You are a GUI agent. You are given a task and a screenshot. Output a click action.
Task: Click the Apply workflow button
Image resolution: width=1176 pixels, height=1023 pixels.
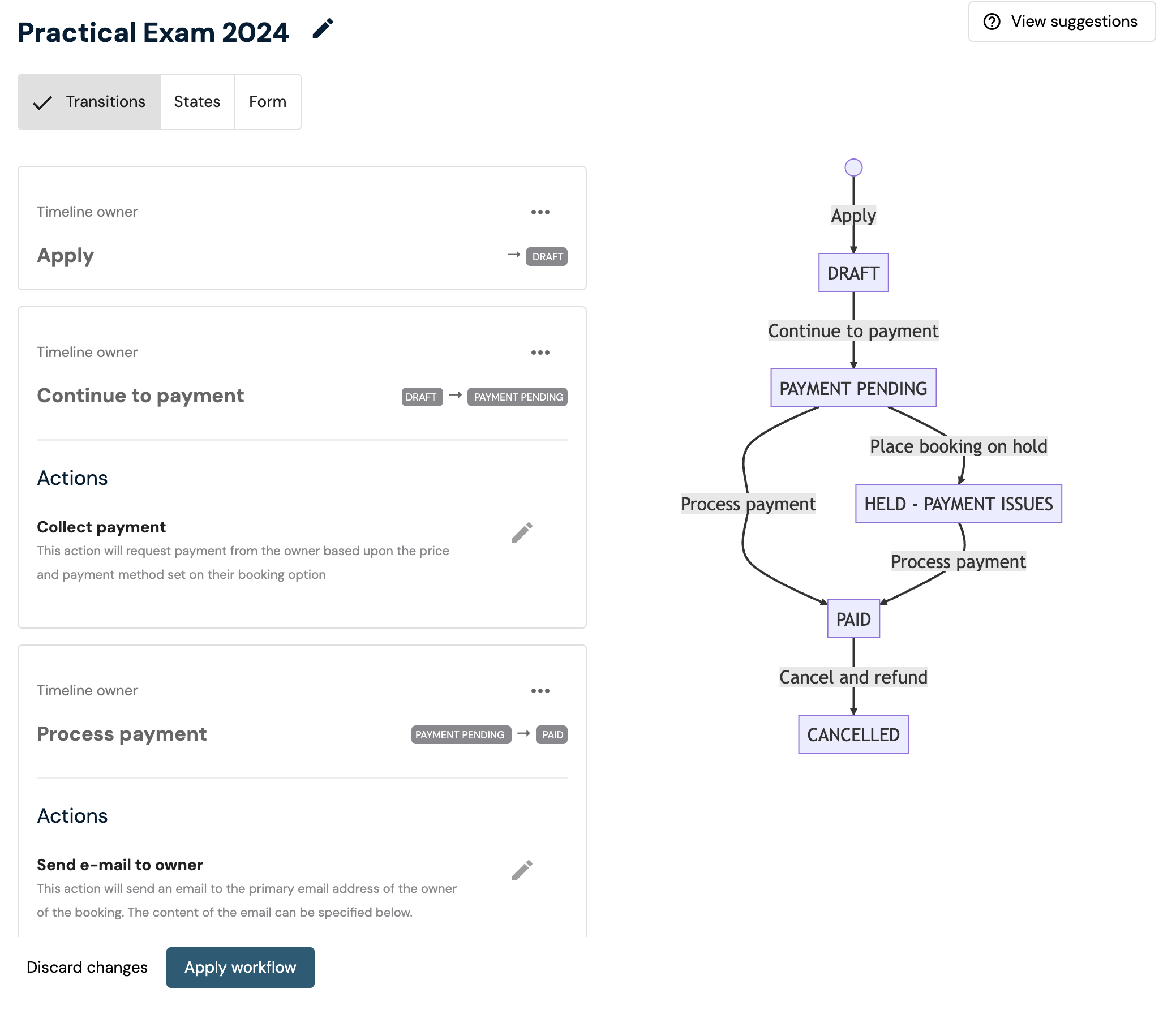pos(241,968)
